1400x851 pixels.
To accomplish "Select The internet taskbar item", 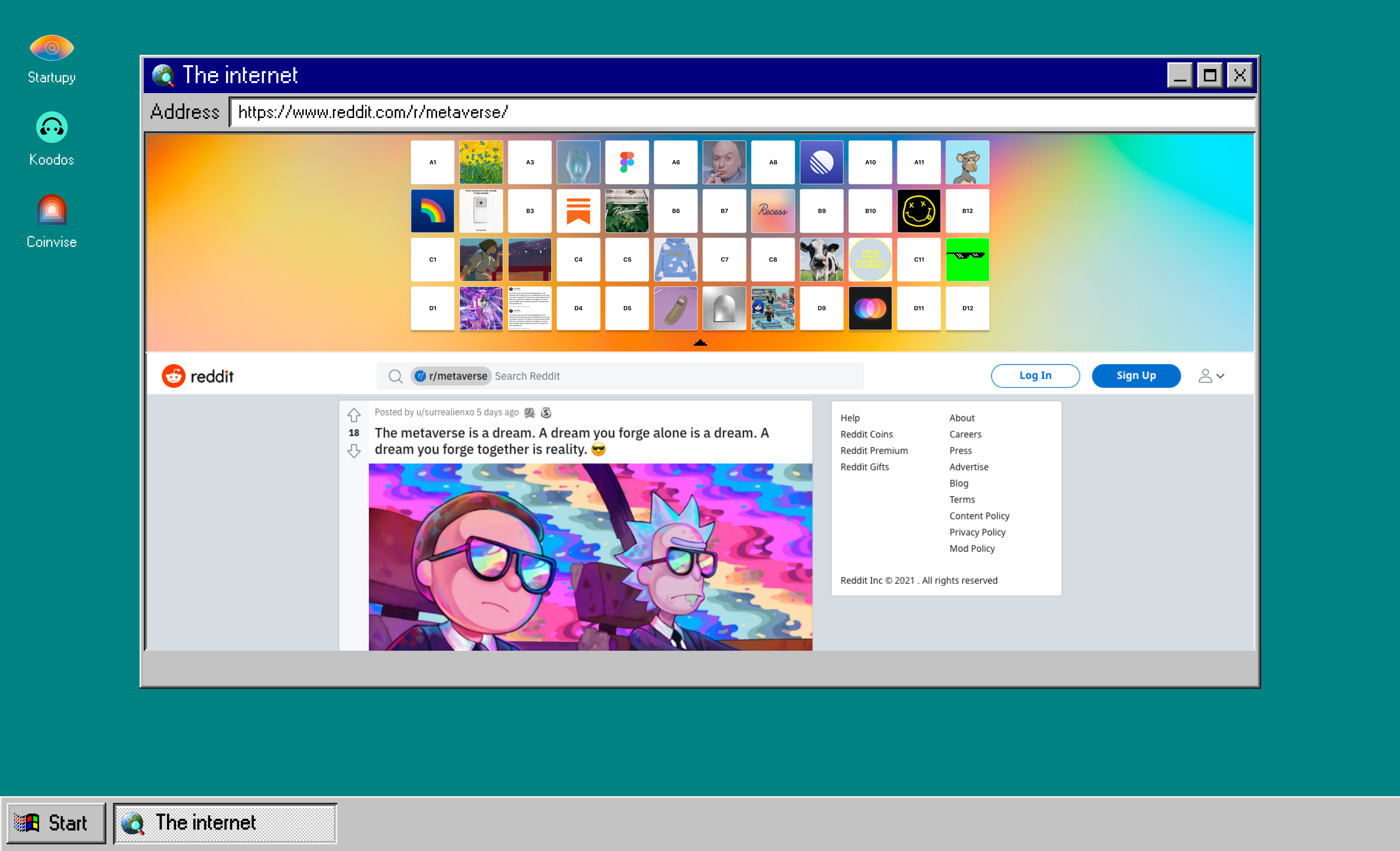I will (x=224, y=823).
